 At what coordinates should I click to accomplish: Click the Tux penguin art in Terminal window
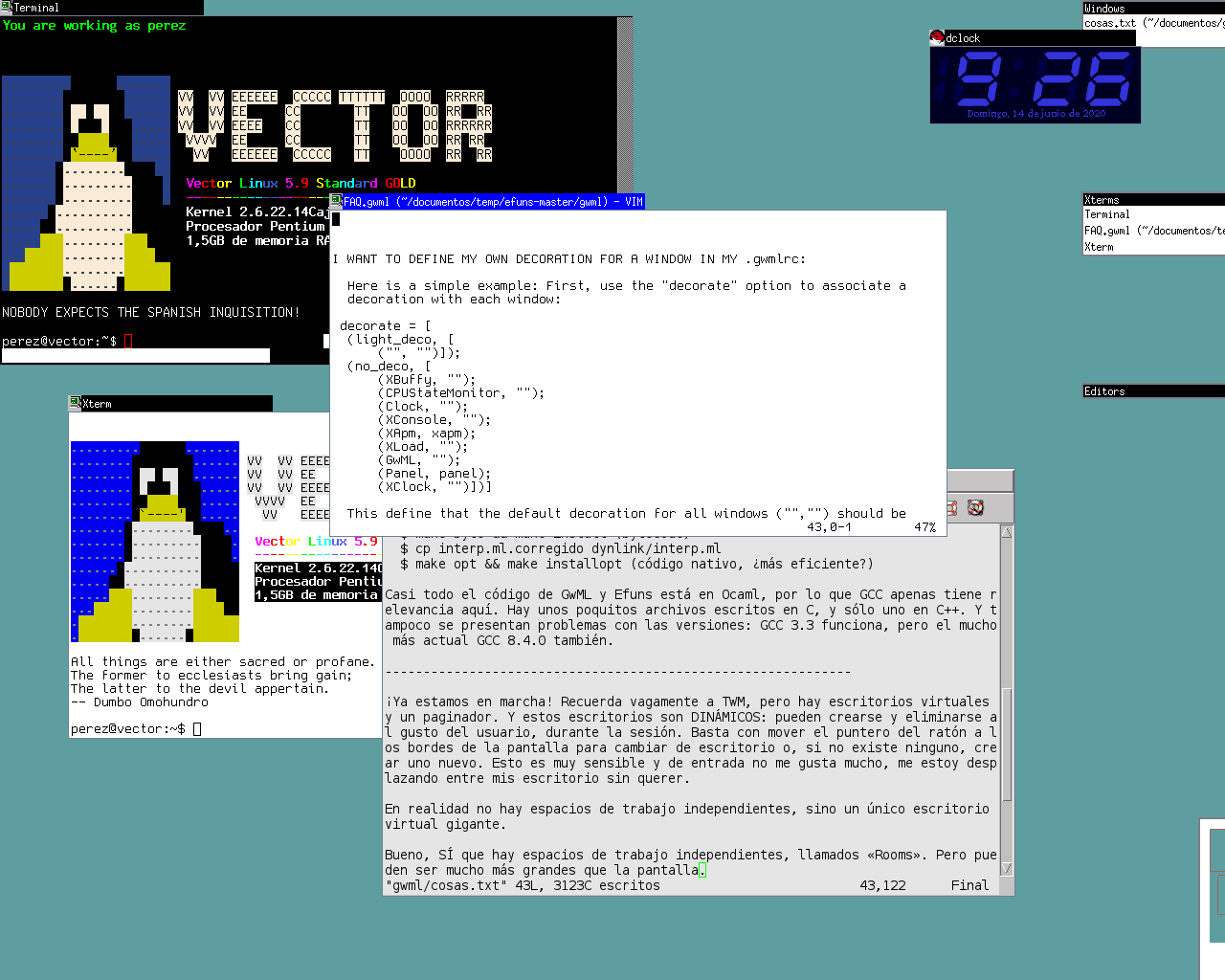[x=87, y=184]
